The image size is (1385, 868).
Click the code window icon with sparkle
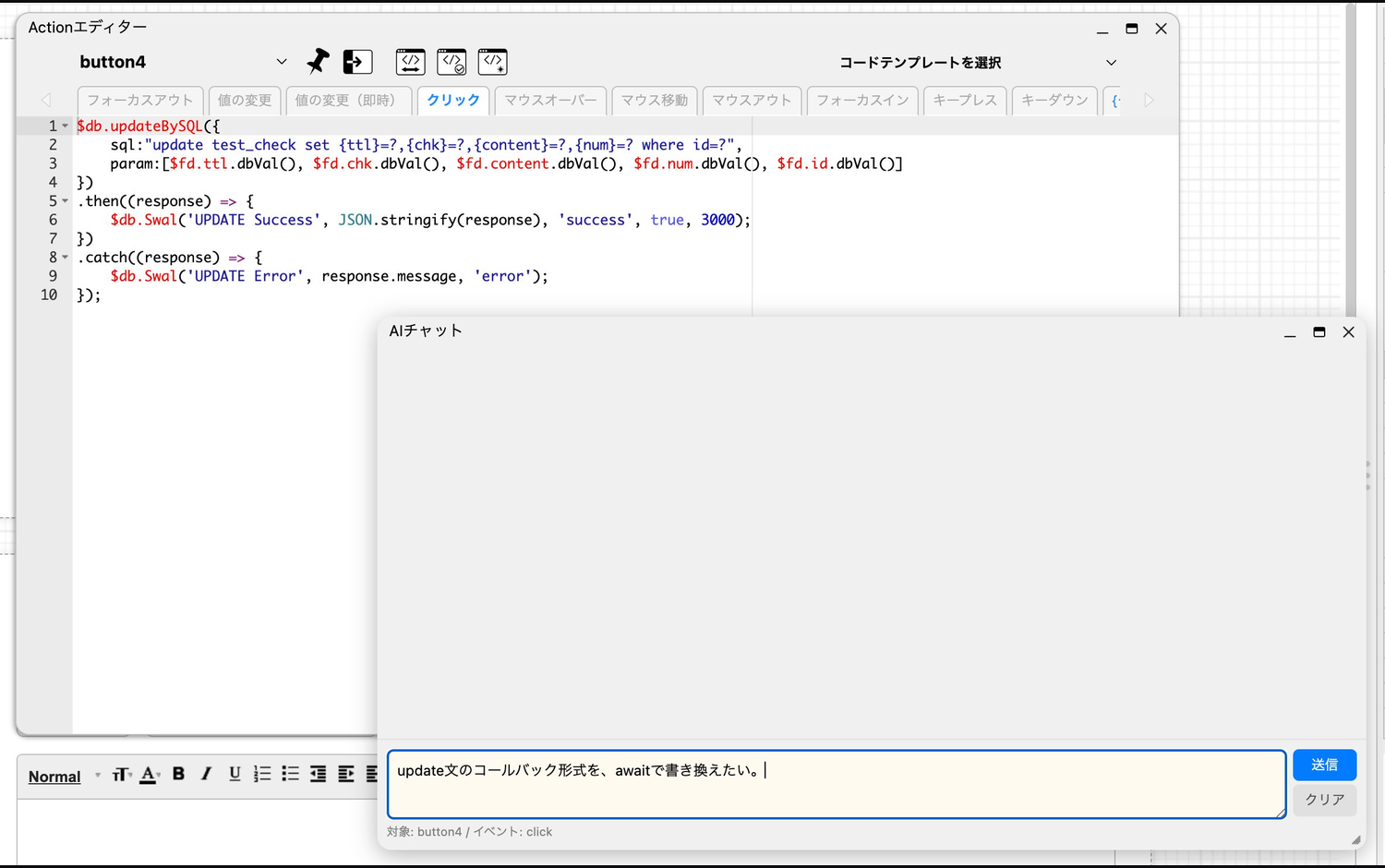click(x=493, y=62)
